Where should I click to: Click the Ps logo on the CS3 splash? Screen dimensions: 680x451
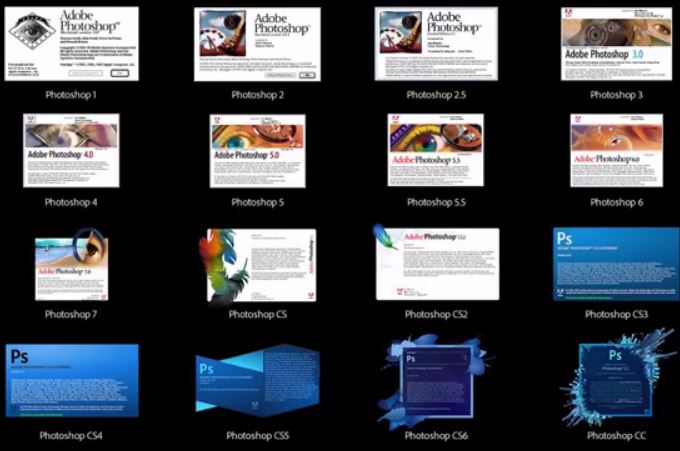[x=565, y=239]
